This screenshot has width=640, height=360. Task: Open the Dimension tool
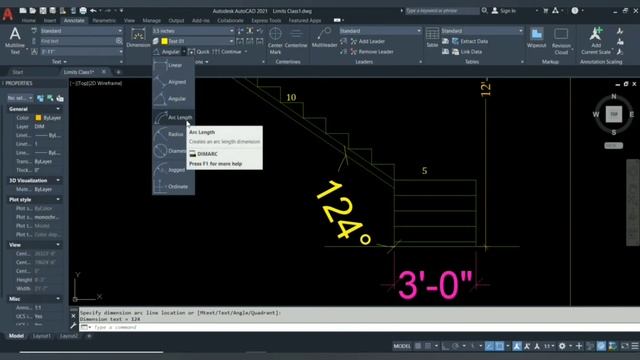click(138, 38)
